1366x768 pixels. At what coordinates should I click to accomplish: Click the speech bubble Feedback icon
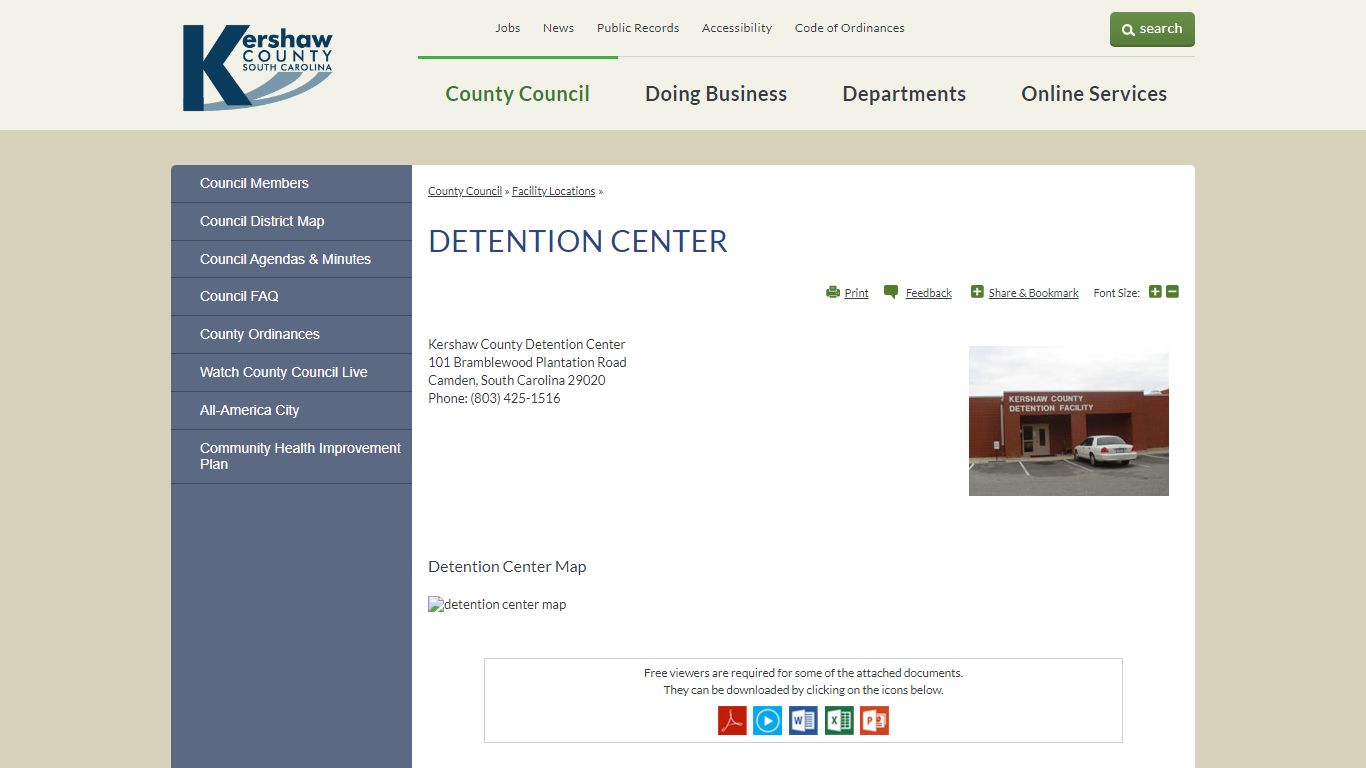click(x=891, y=292)
